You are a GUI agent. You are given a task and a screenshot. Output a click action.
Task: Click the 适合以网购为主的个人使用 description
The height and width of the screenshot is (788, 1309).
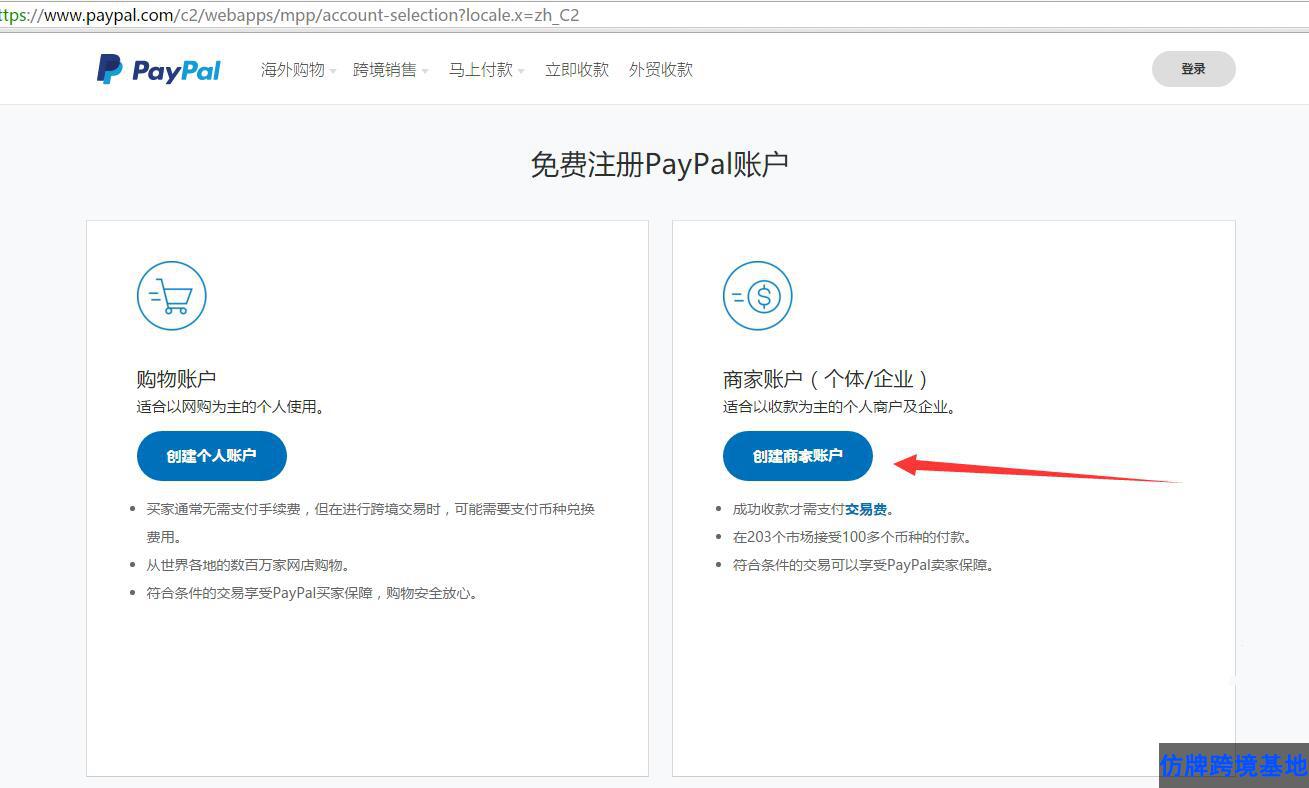point(230,407)
